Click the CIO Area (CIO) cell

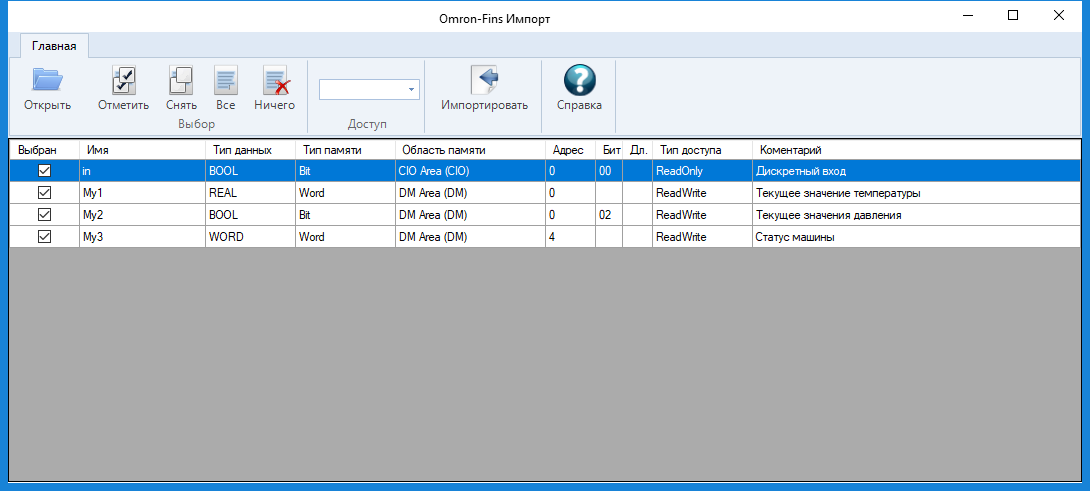(471, 170)
